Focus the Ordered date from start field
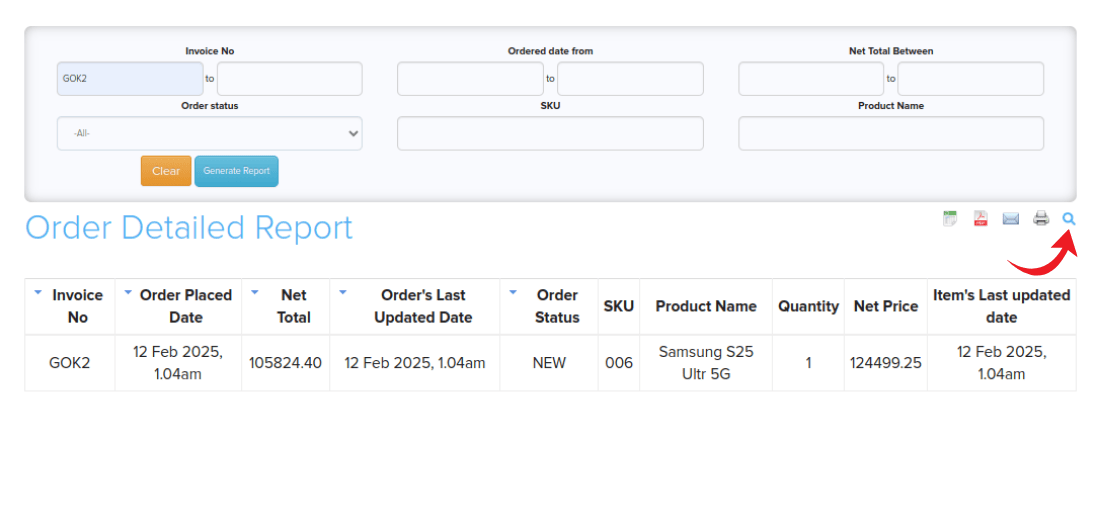Image resolution: width=1102 pixels, height=518 pixels. coord(470,79)
